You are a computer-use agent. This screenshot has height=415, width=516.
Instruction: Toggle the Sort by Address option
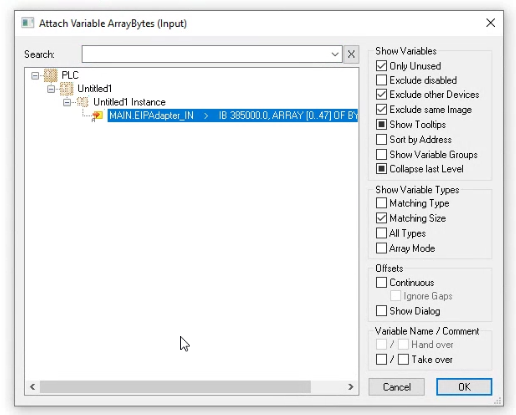coord(381,139)
